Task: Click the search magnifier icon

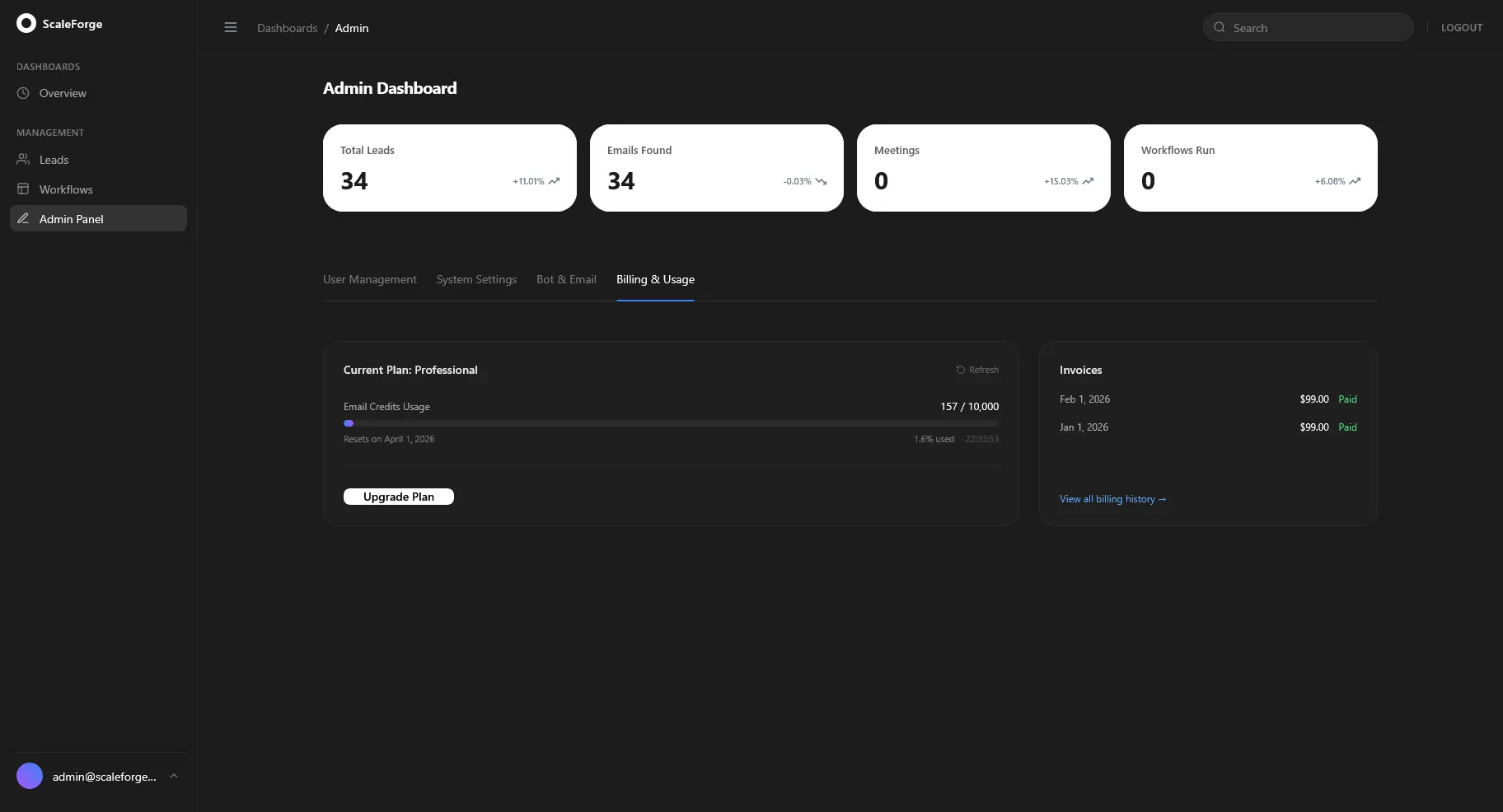Action: pos(1220,27)
